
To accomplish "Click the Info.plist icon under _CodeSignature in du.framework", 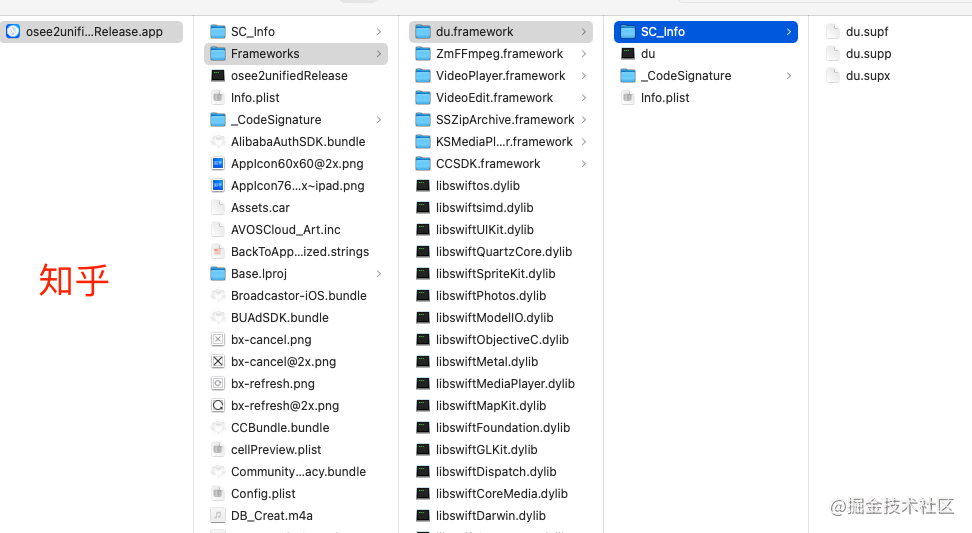I will [x=628, y=98].
